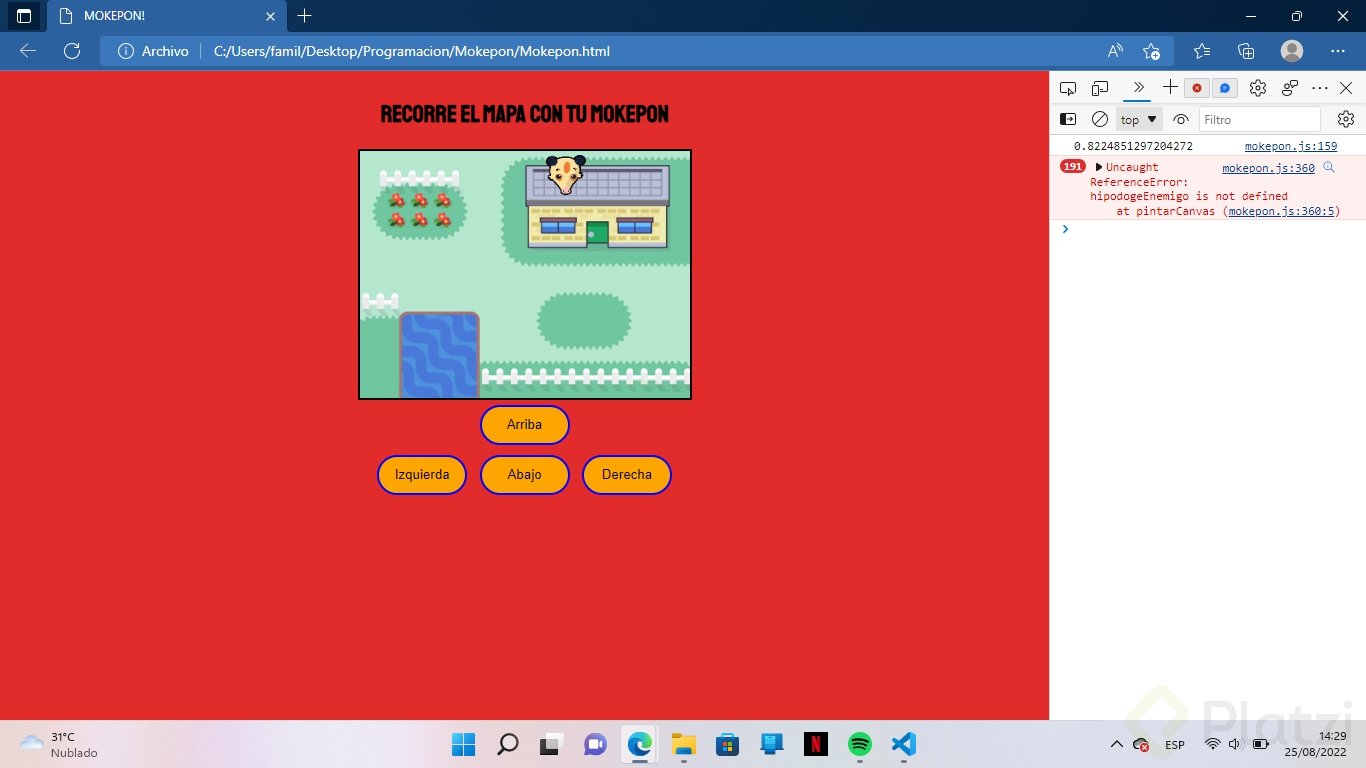Open DevTools settings gear in top toolbar

tap(1258, 88)
